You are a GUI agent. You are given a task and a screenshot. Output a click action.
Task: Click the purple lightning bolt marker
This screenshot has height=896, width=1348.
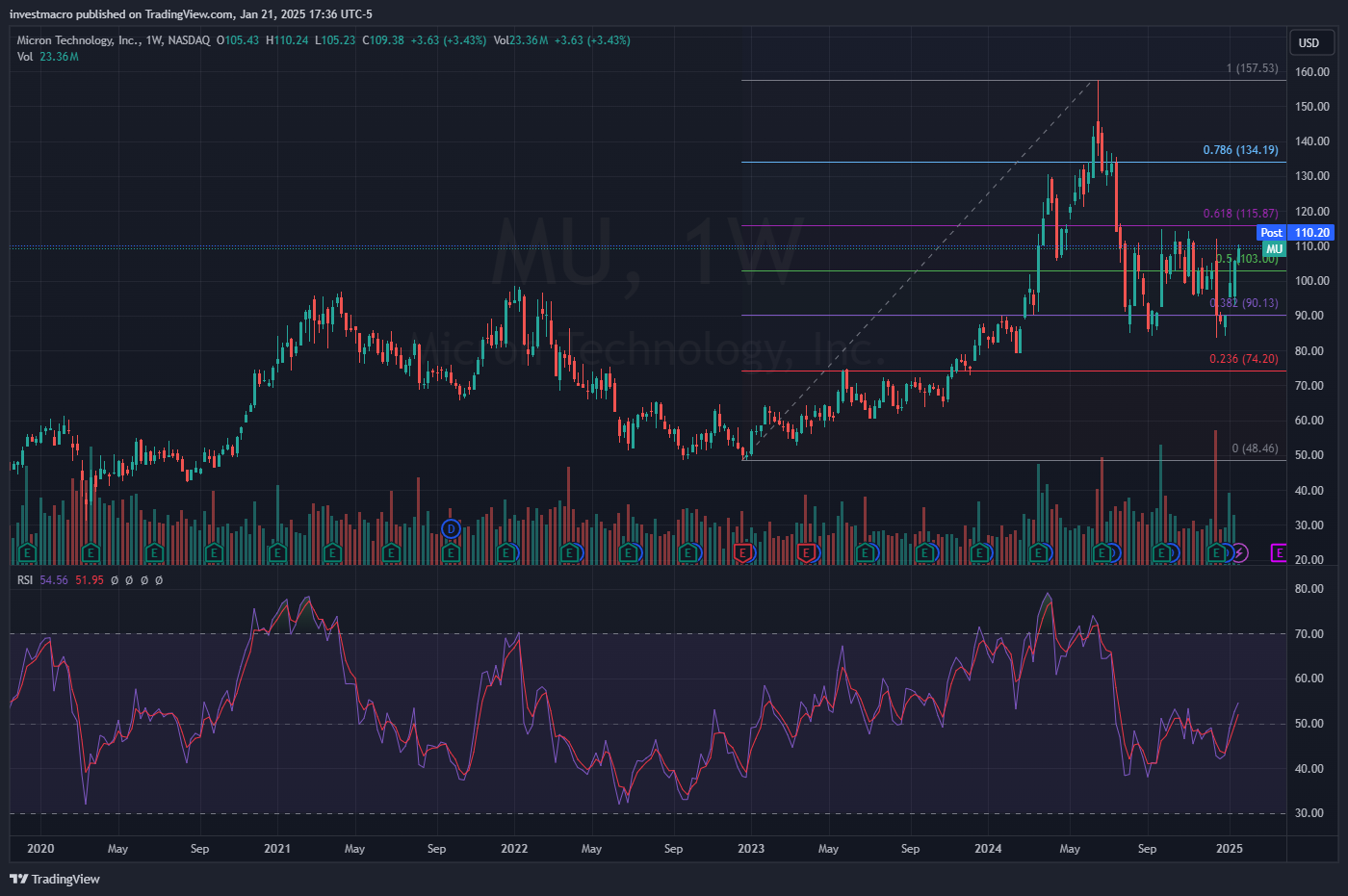[1240, 552]
